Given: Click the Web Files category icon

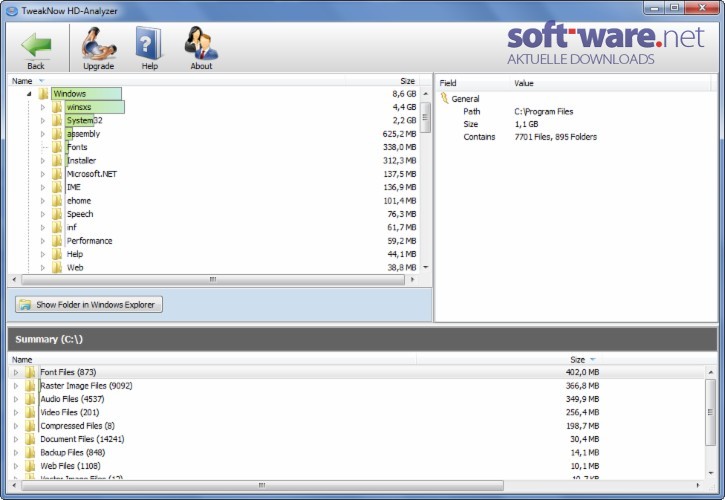Looking at the screenshot, I should click(30, 466).
